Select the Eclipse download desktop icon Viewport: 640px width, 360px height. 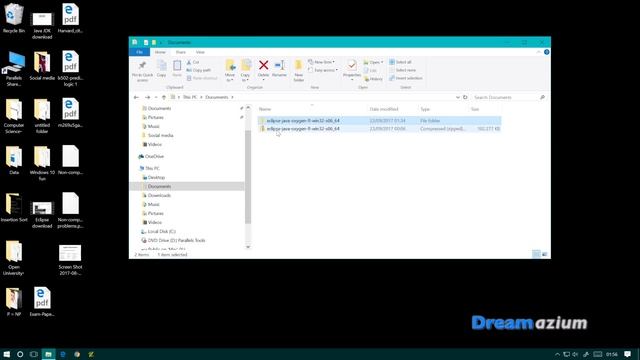point(42,215)
